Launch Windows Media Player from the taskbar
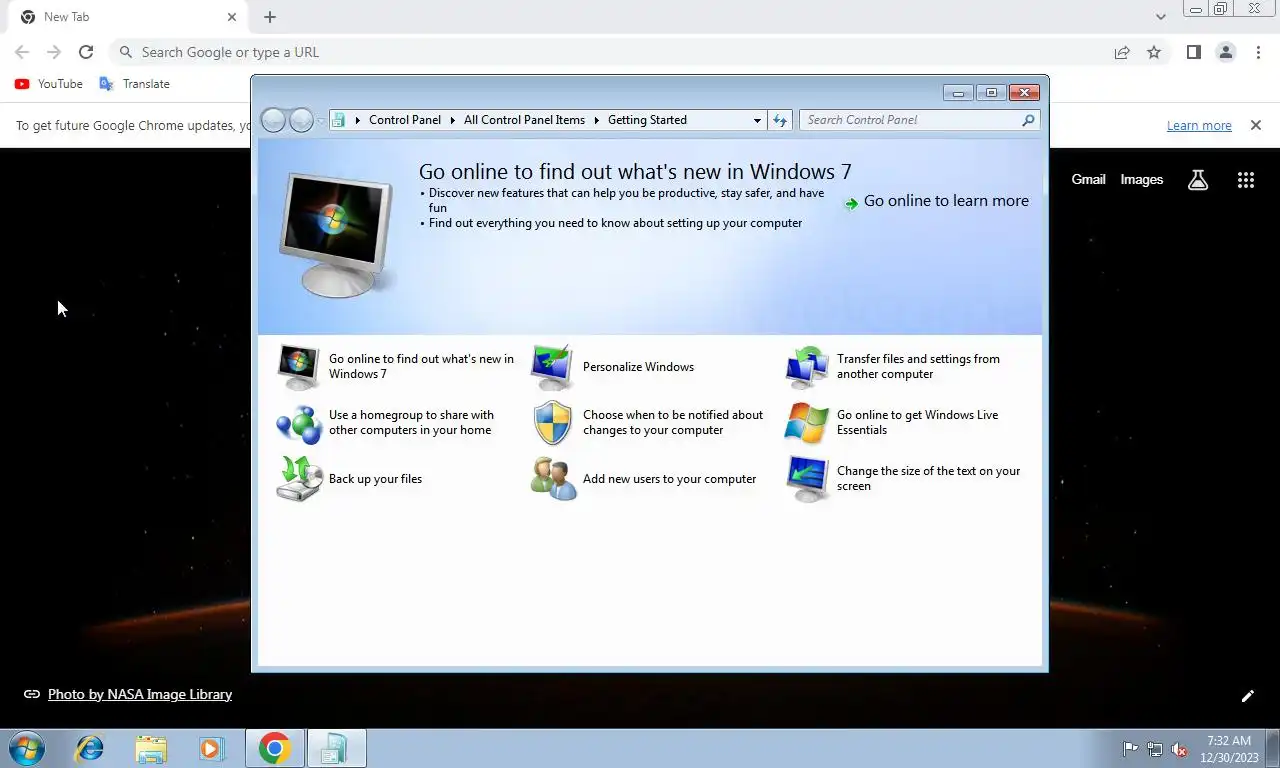The height and width of the screenshot is (768, 1280). point(212,748)
